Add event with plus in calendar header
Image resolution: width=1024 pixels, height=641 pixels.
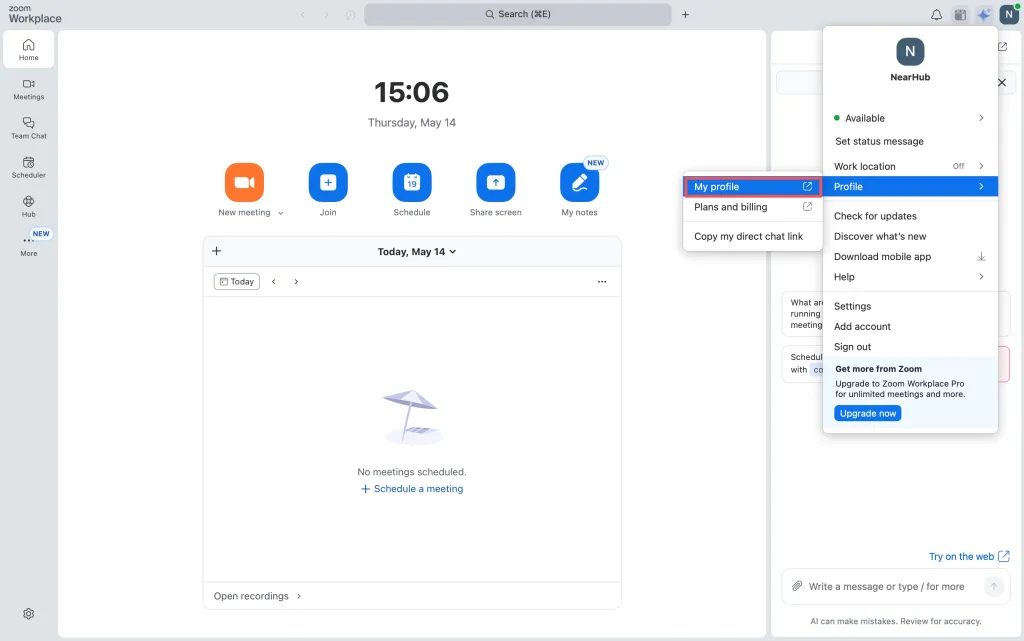click(x=217, y=251)
